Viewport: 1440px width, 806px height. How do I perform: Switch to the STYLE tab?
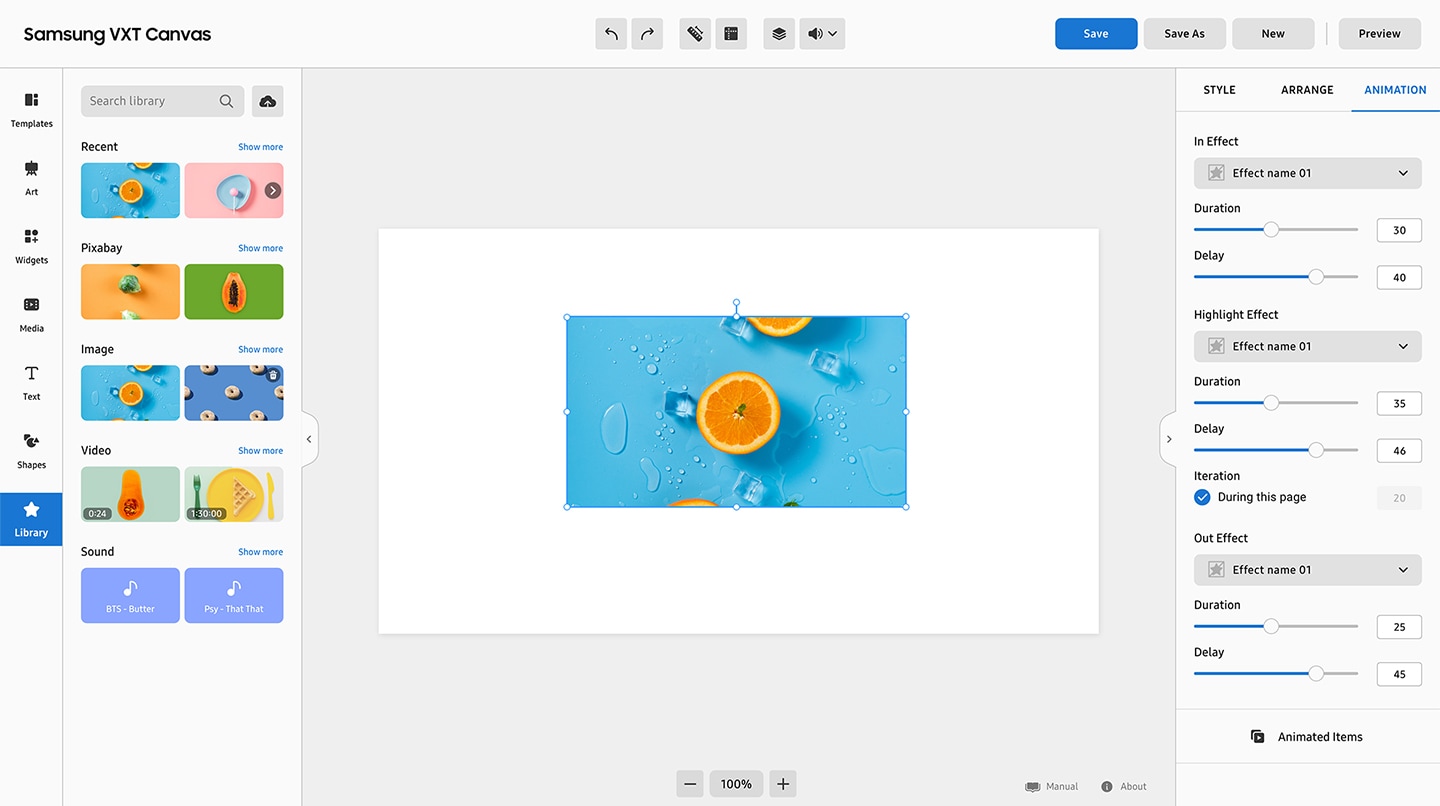coord(1219,90)
